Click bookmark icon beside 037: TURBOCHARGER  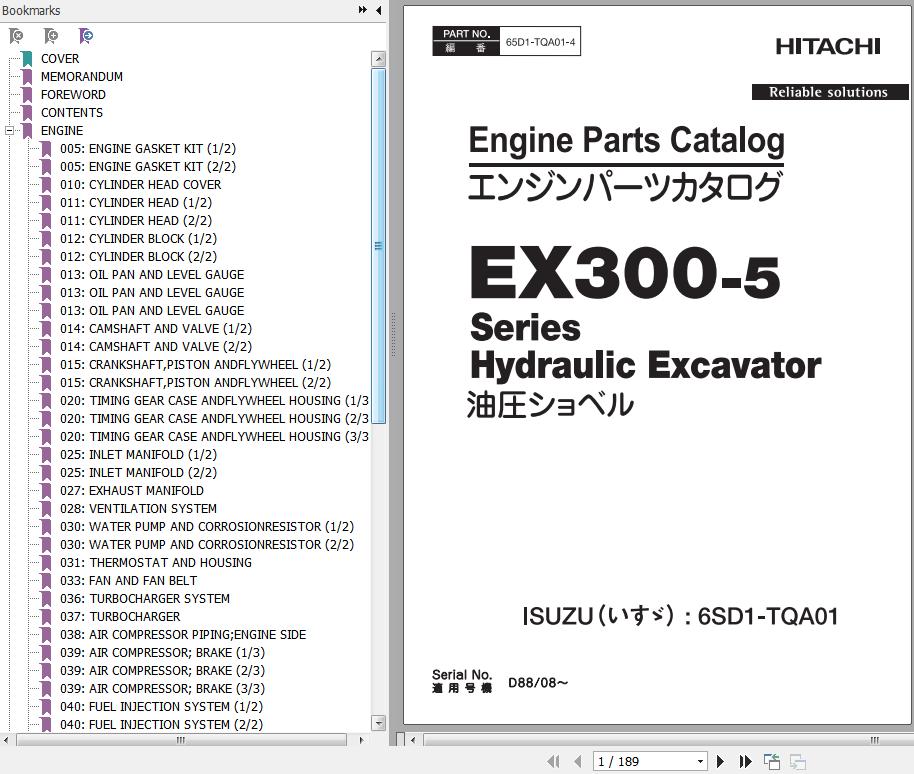pyautogui.click(x=46, y=617)
